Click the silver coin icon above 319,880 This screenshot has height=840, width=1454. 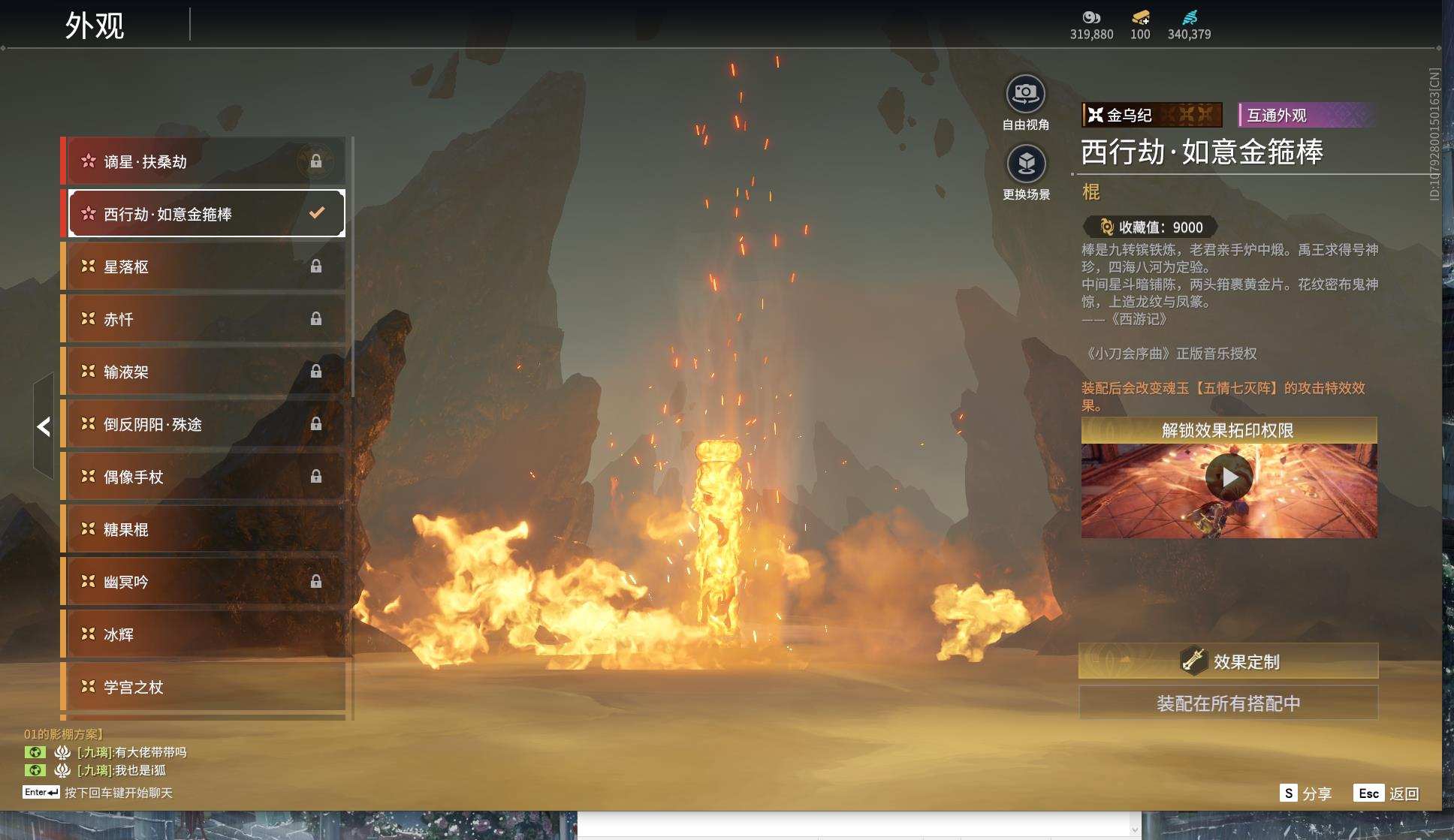click(1091, 17)
